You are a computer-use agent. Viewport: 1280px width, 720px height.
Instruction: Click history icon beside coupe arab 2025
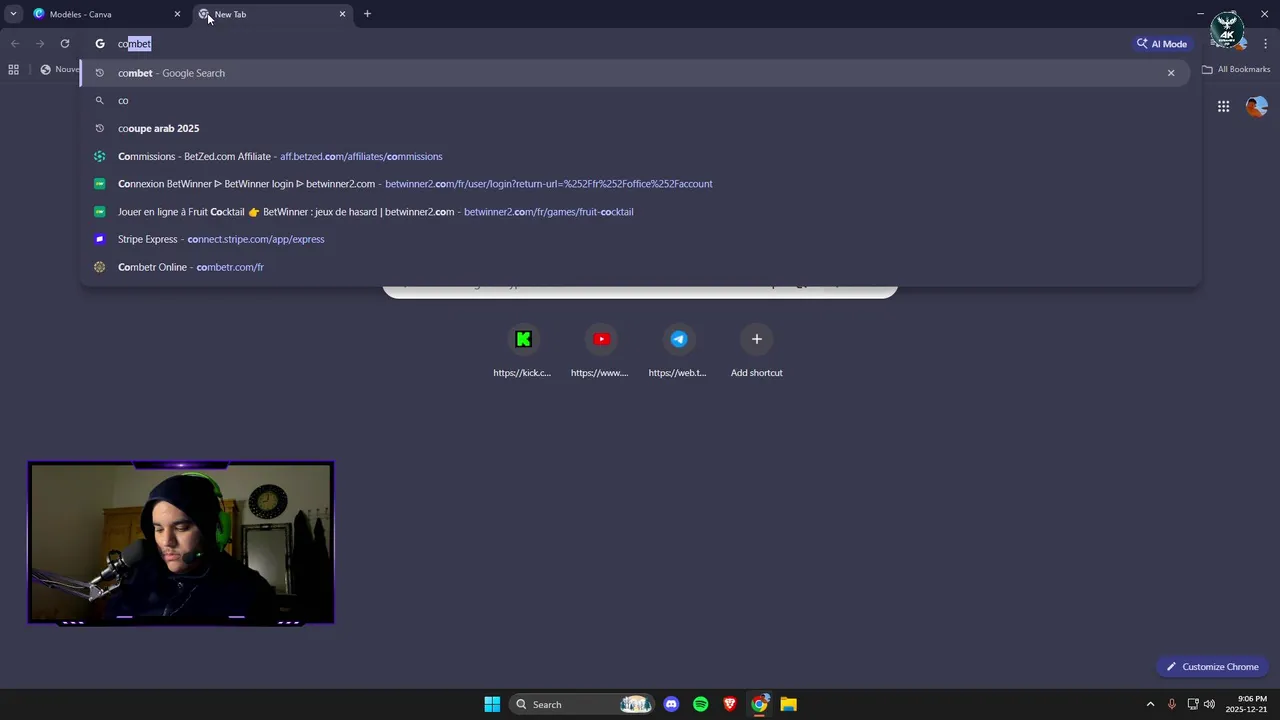(x=99, y=128)
